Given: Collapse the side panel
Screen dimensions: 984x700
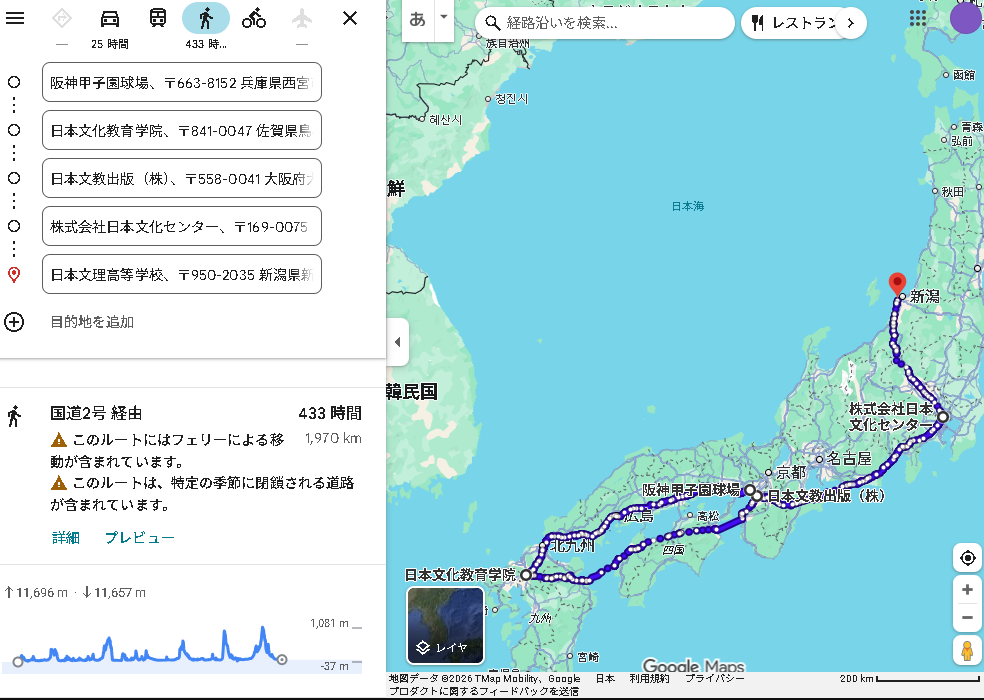Looking at the screenshot, I should click(397, 342).
